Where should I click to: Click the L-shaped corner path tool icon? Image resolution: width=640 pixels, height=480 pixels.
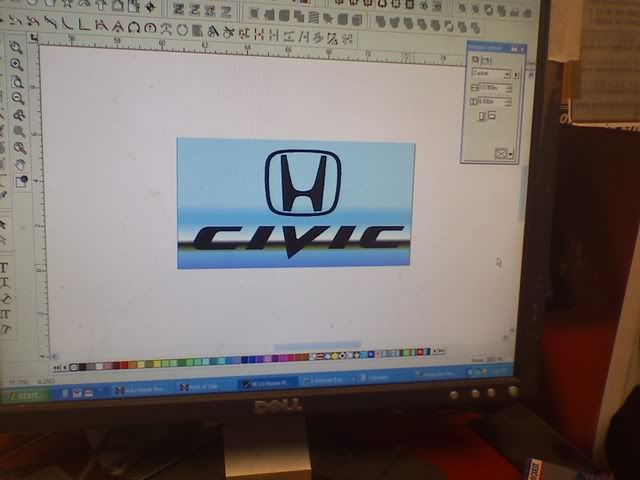tap(84, 24)
